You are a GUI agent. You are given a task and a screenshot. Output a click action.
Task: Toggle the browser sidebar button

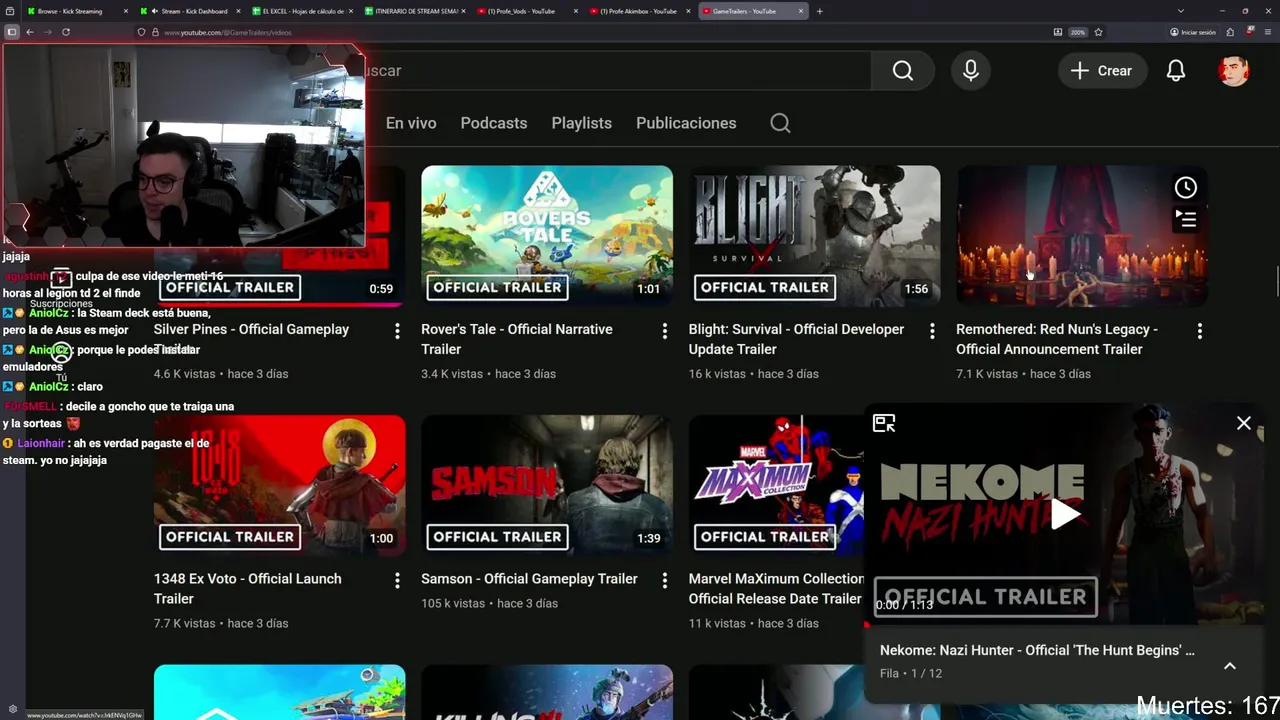[x=11, y=32]
